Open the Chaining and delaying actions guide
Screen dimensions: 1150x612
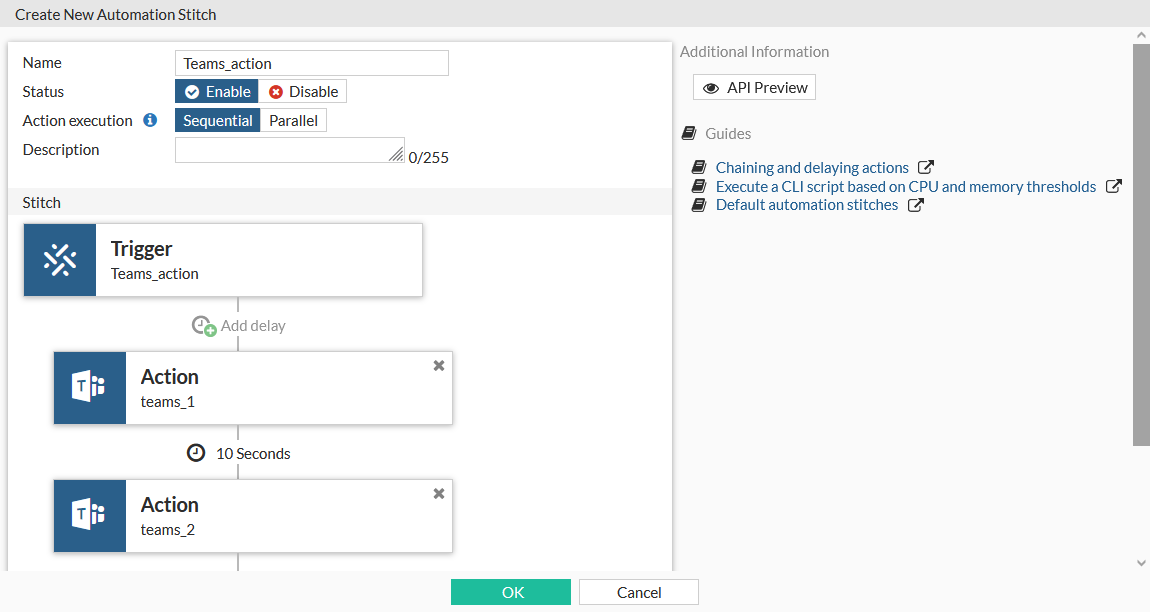812,168
